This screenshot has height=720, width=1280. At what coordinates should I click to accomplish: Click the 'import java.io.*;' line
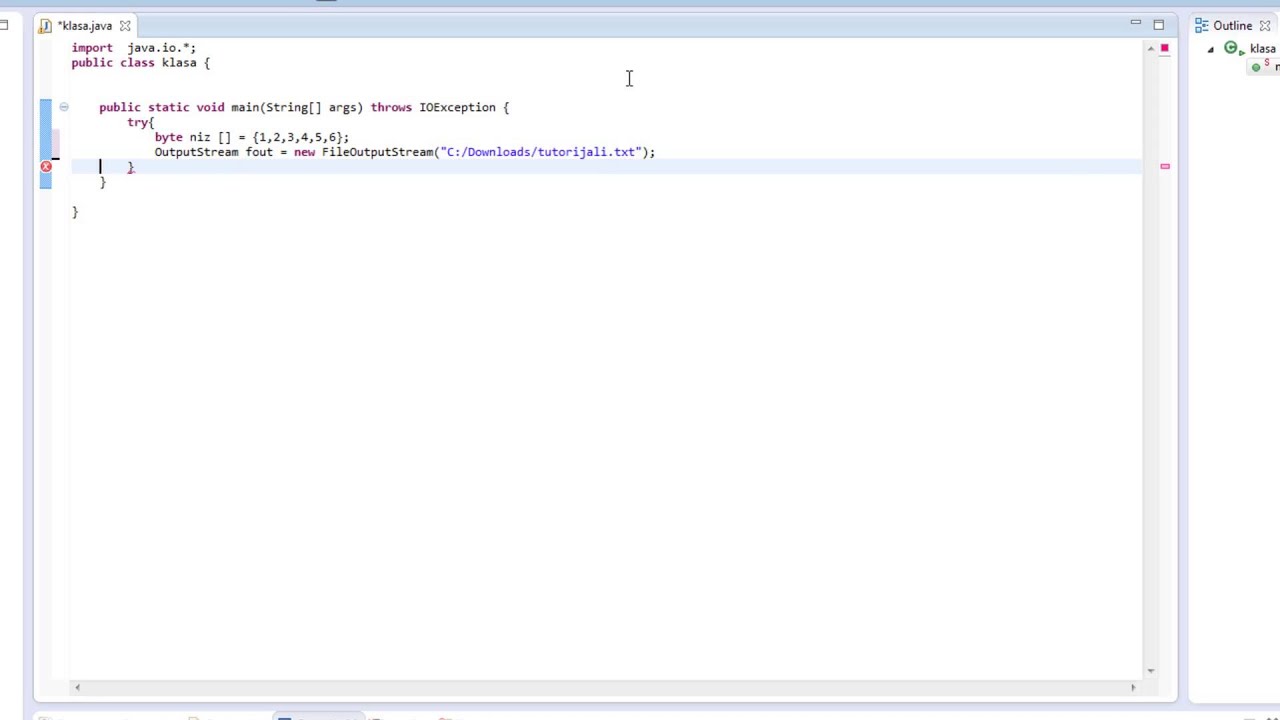click(x=134, y=47)
